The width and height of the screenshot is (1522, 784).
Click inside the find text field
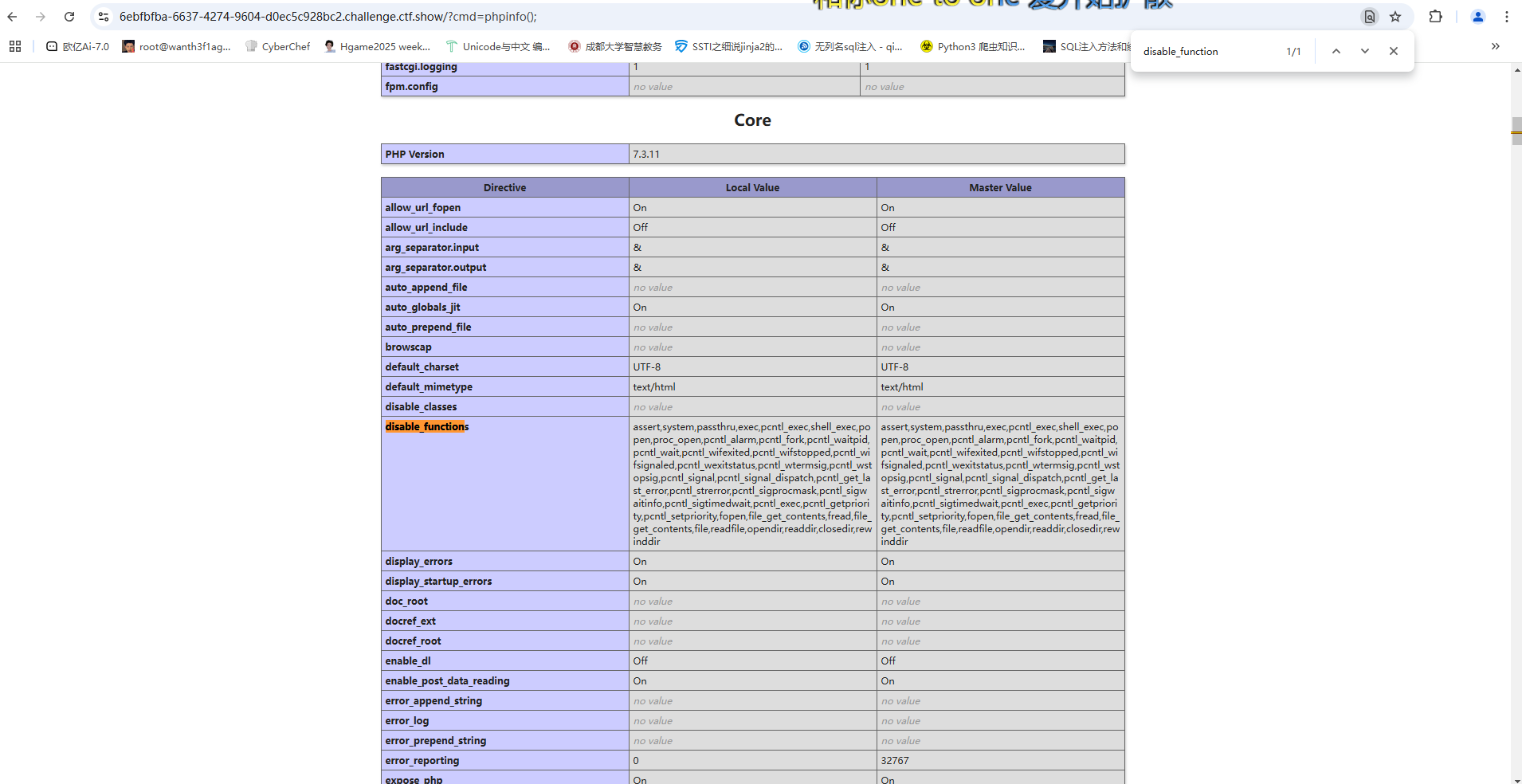(1207, 51)
